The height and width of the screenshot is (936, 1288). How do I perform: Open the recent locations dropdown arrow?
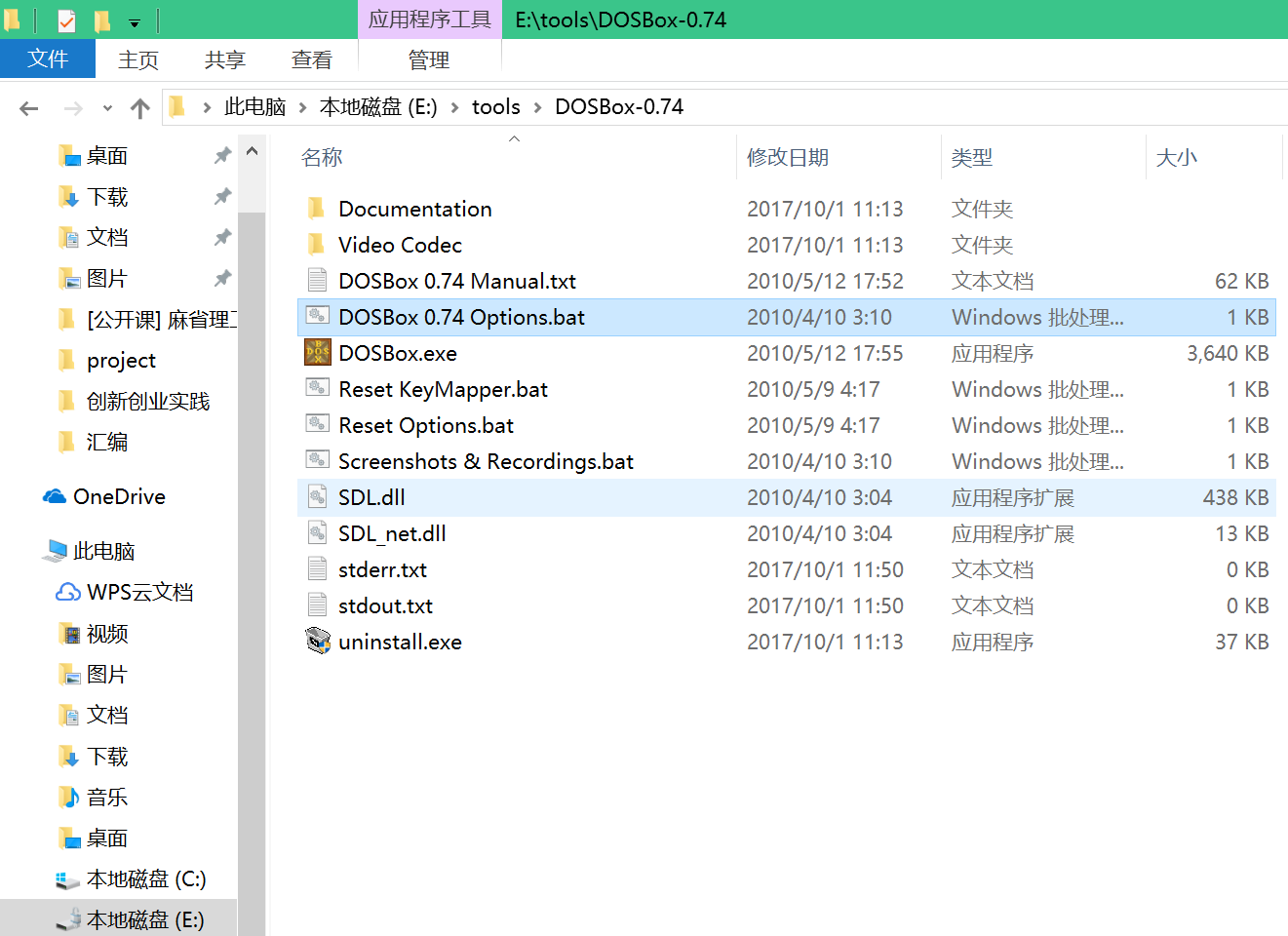[107, 108]
